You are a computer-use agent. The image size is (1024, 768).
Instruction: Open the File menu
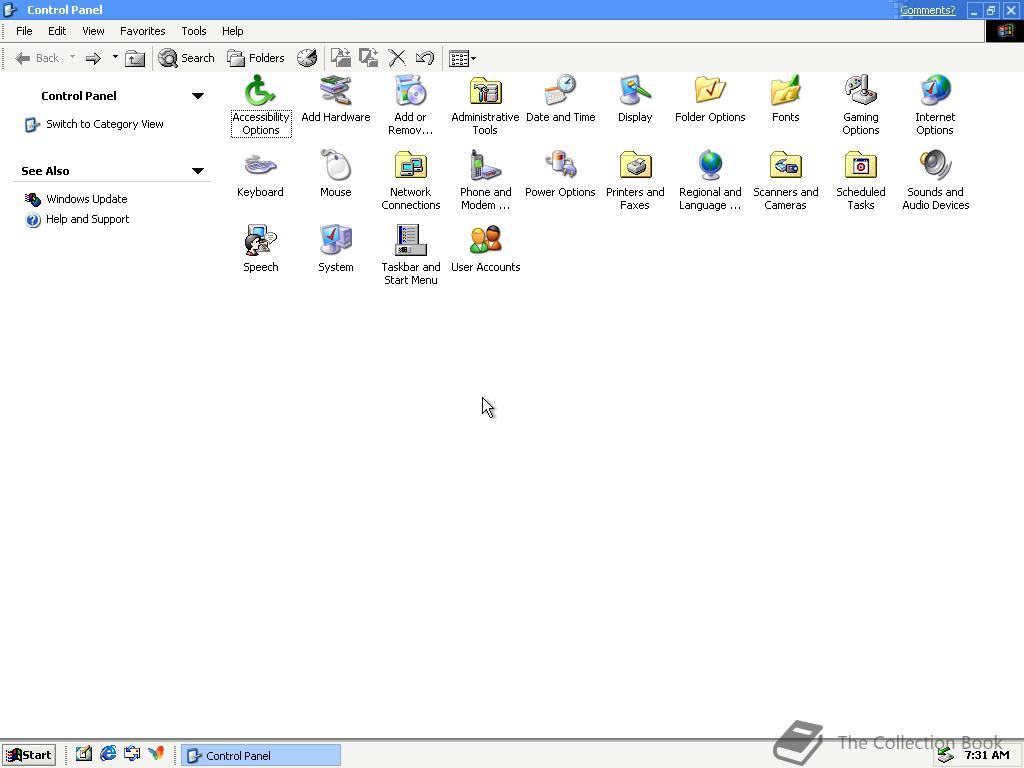click(x=24, y=31)
